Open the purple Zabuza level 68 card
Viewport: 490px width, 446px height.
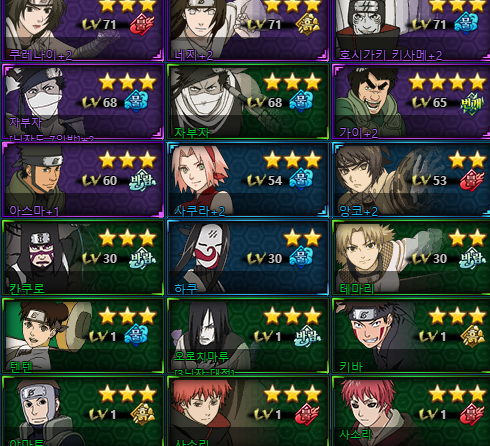pyautogui.click(x=83, y=102)
